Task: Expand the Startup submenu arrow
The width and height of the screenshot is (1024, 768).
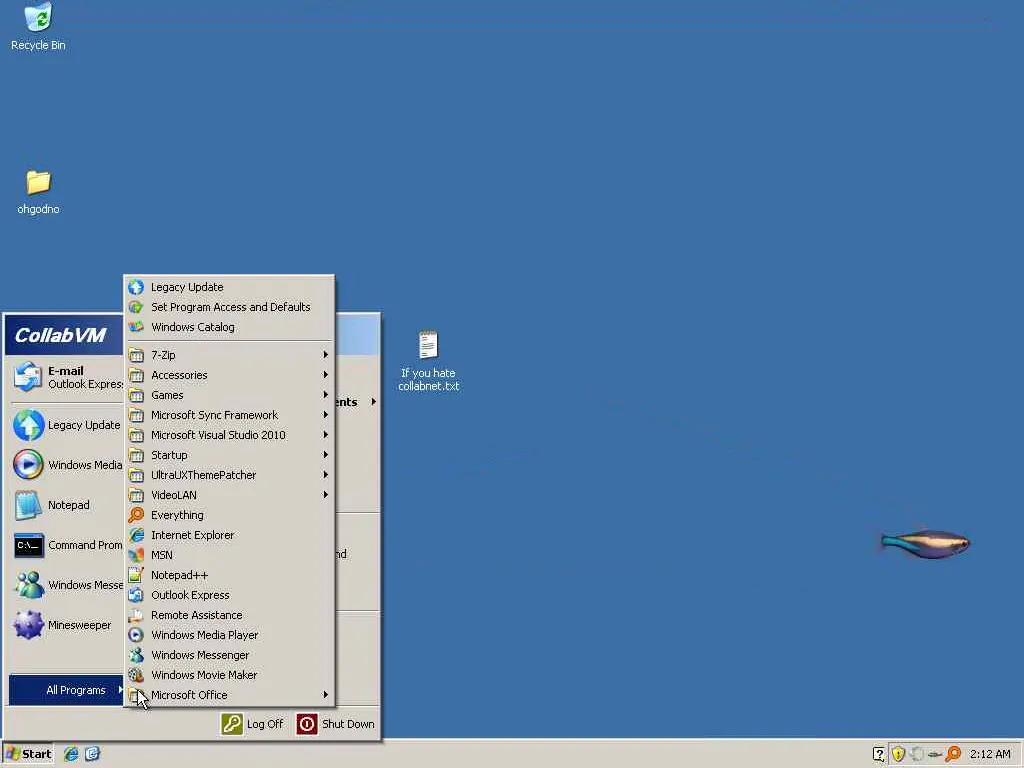Action: 325,455
